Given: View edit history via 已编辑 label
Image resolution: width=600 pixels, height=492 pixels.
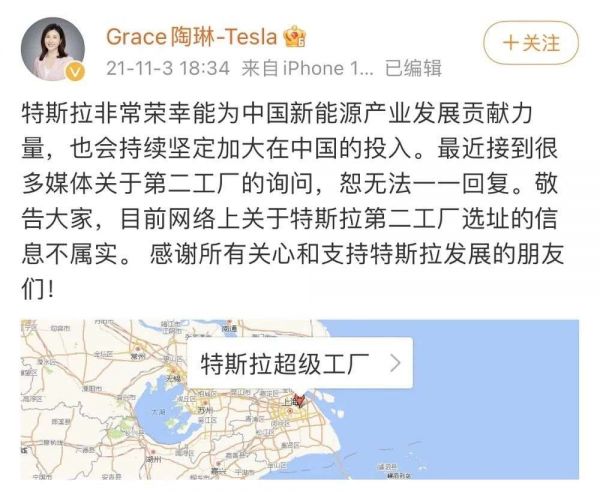Looking at the screenshot, I should coord(413,69).
